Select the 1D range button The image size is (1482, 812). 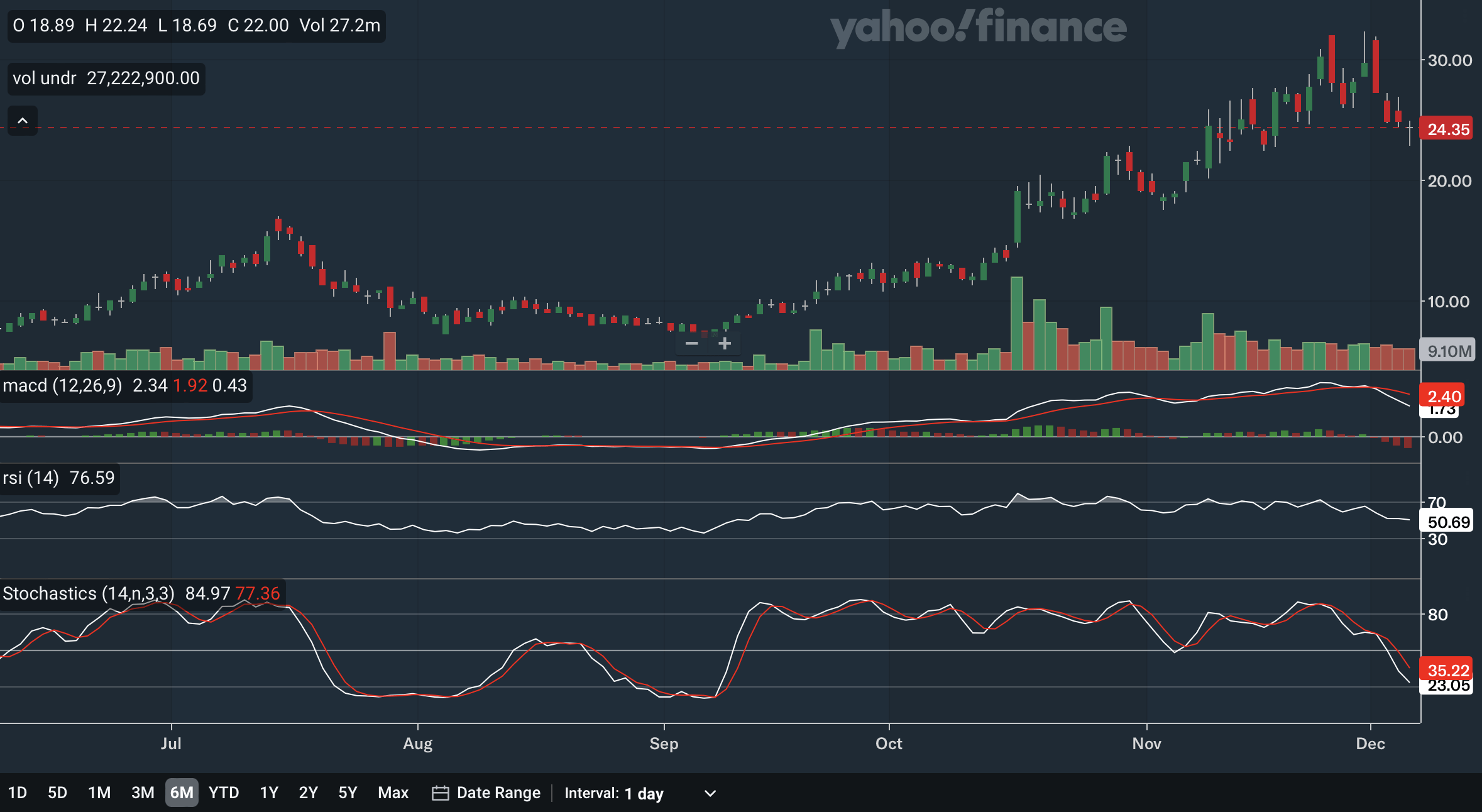[x=18, y=793]
